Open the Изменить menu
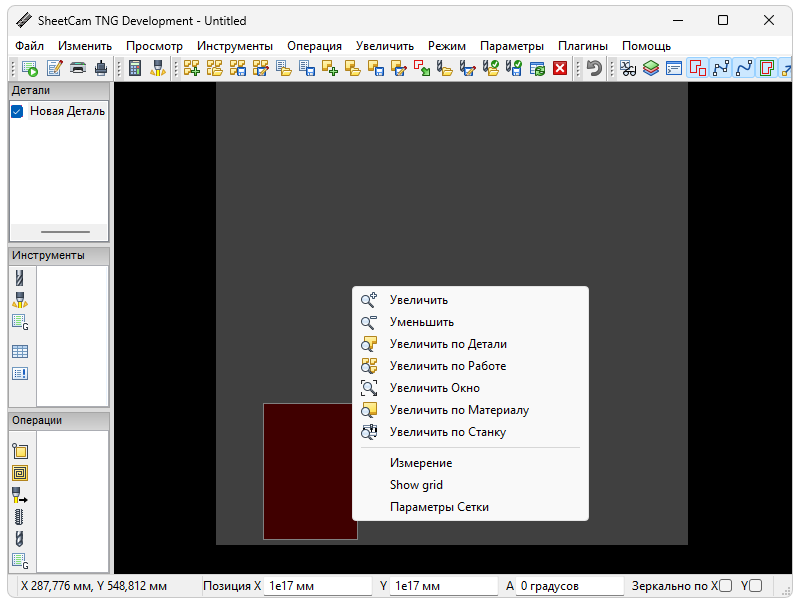The height and width of the screenshot is (602, 796). [85, 46]
